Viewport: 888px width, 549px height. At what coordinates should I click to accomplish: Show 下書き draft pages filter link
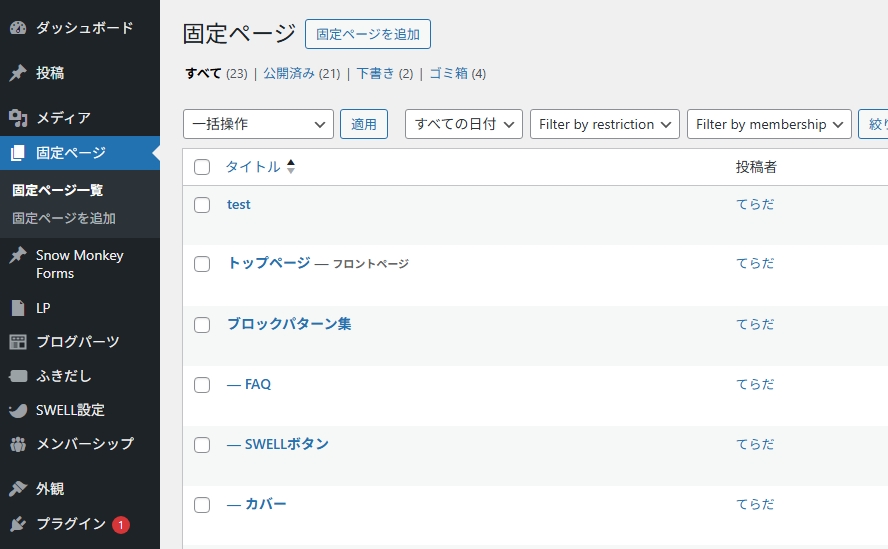[x=376, y=74]
